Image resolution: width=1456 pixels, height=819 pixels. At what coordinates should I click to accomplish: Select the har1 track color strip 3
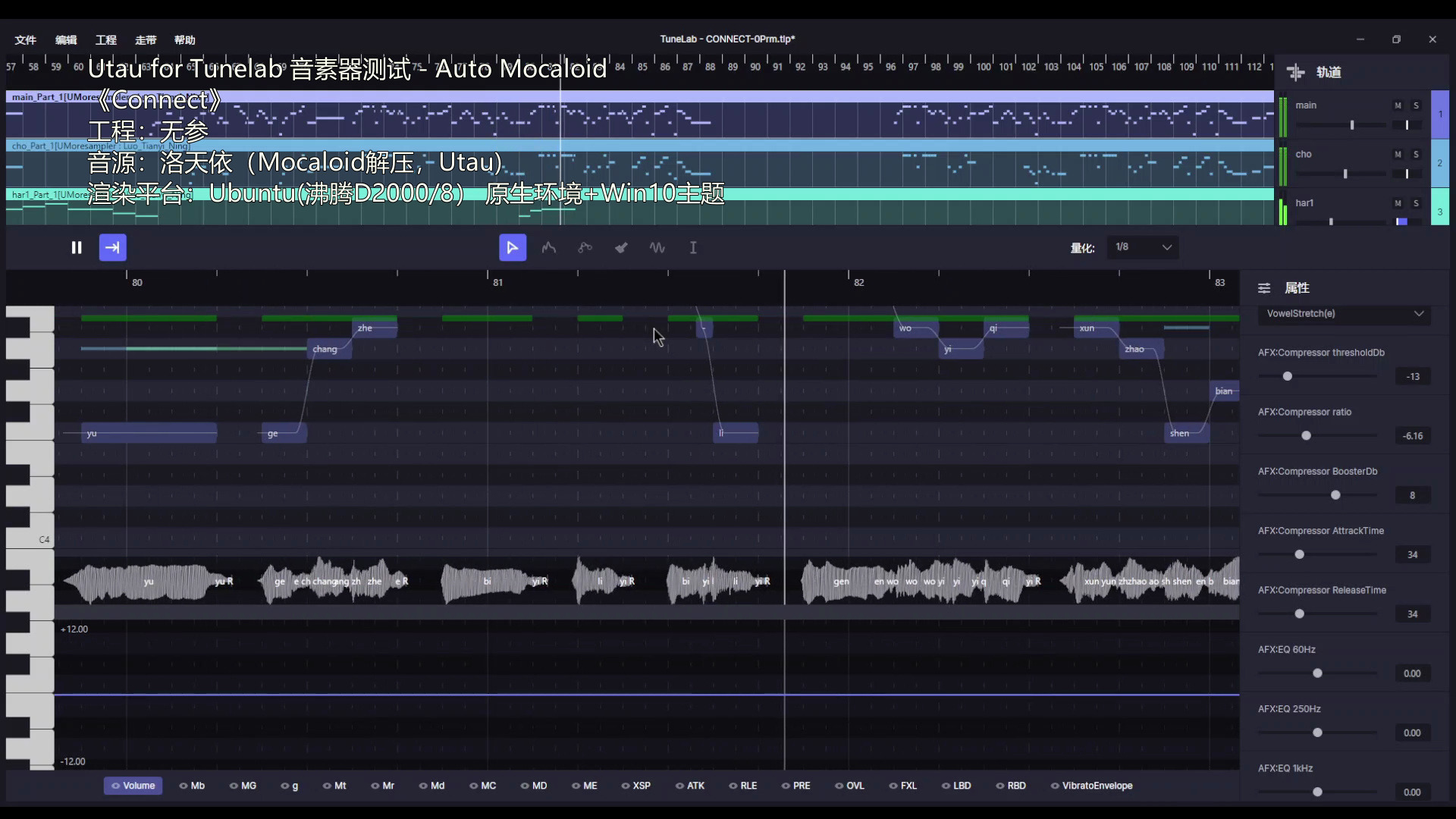(1439, 206)
